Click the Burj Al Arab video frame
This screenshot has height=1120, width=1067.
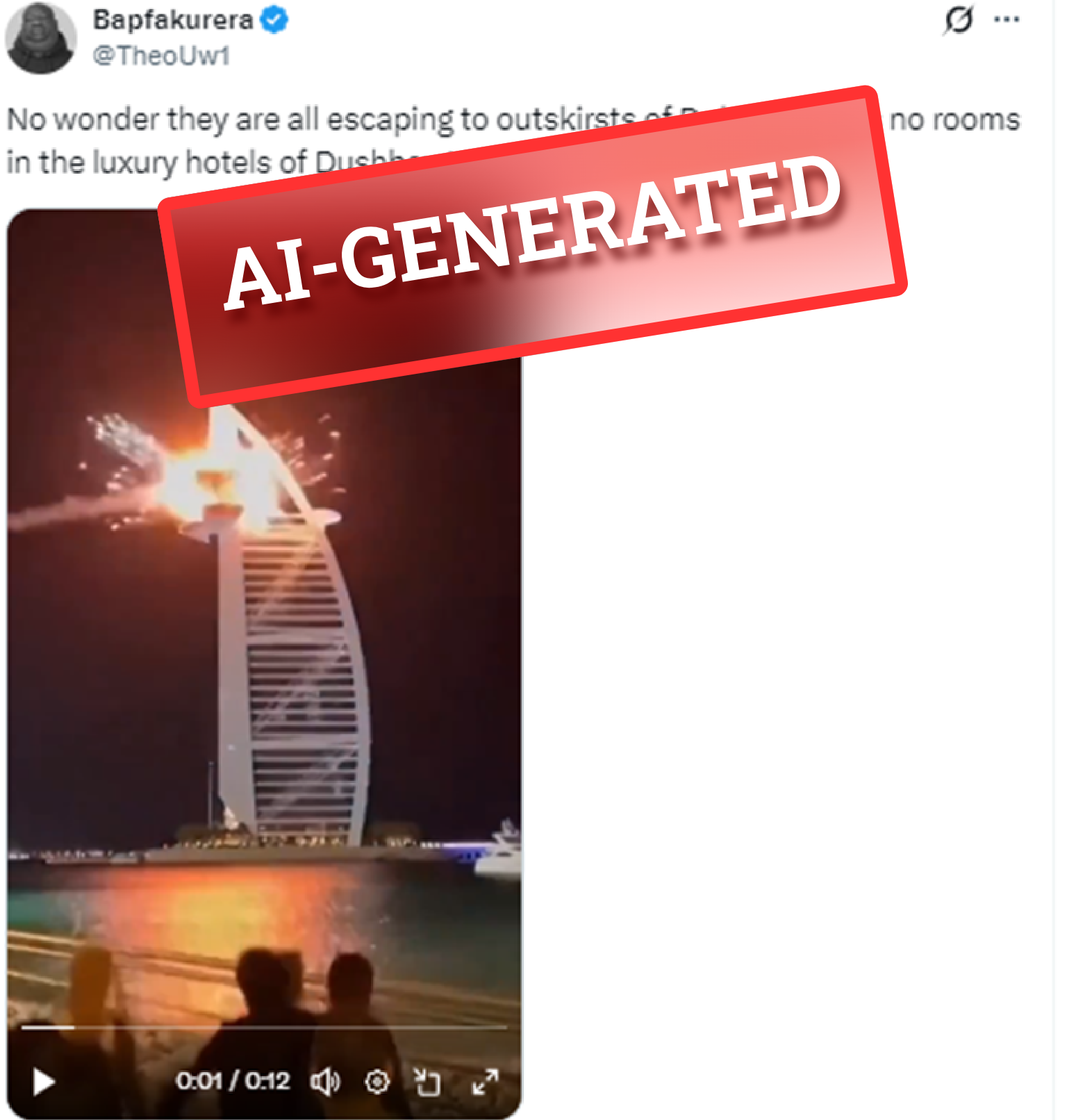[264, 664]
